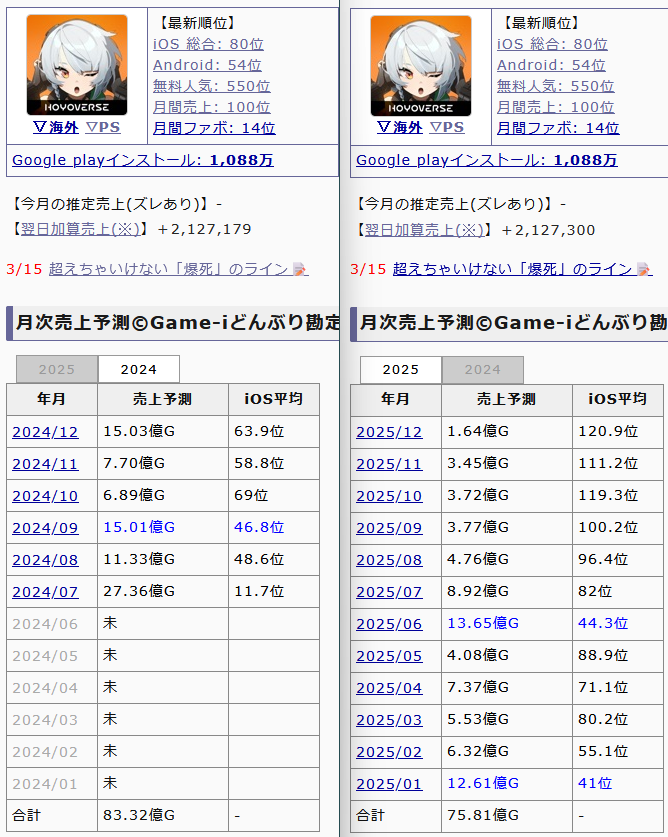Screen dimensions: 668x837
Task: Open 月間ファボ: 14位 link in right panel
Action: pos(558,128)
